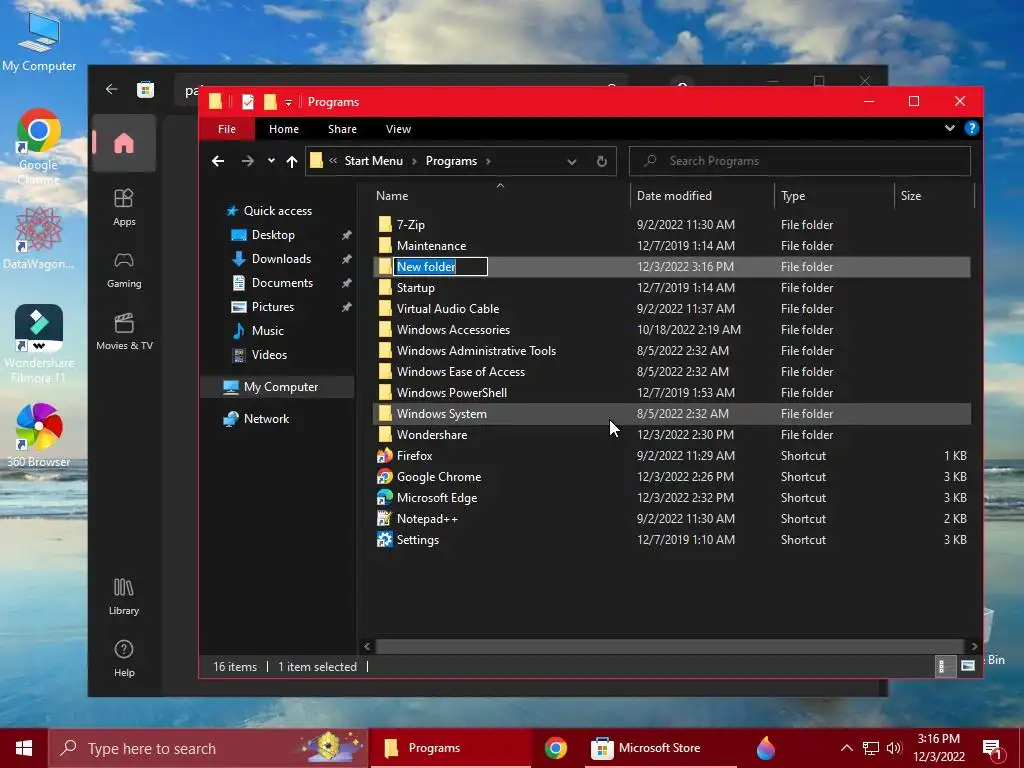This screenshot has height=768, width=1024.
Task: Open Desktop in the navigation pane
Action: (x=273, y=235)
